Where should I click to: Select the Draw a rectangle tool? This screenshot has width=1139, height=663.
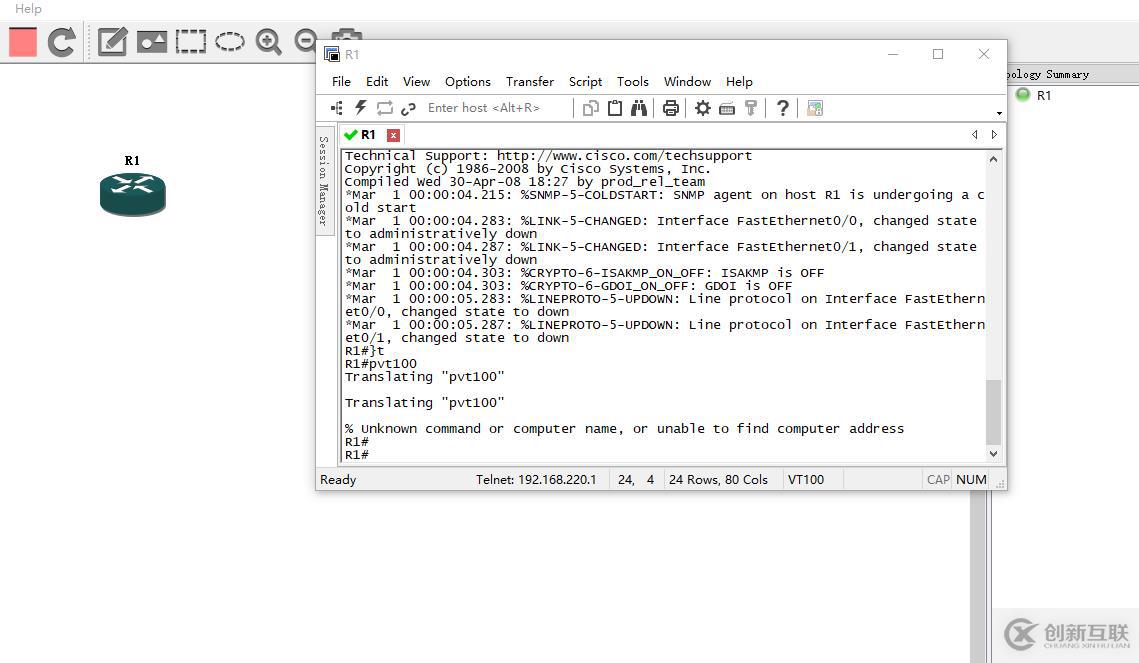pos(191,41)
